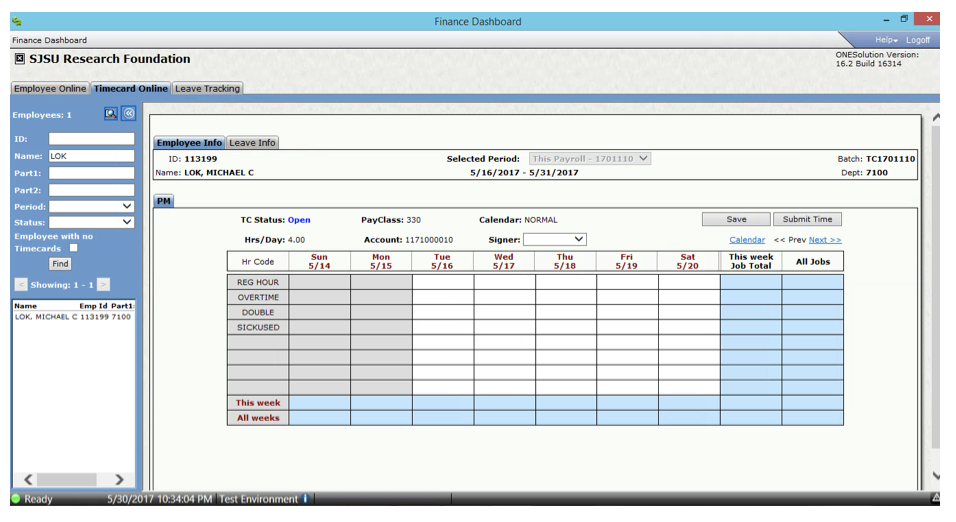Click the ID search input field
956x522 pixels.
[x=91, y=139]
